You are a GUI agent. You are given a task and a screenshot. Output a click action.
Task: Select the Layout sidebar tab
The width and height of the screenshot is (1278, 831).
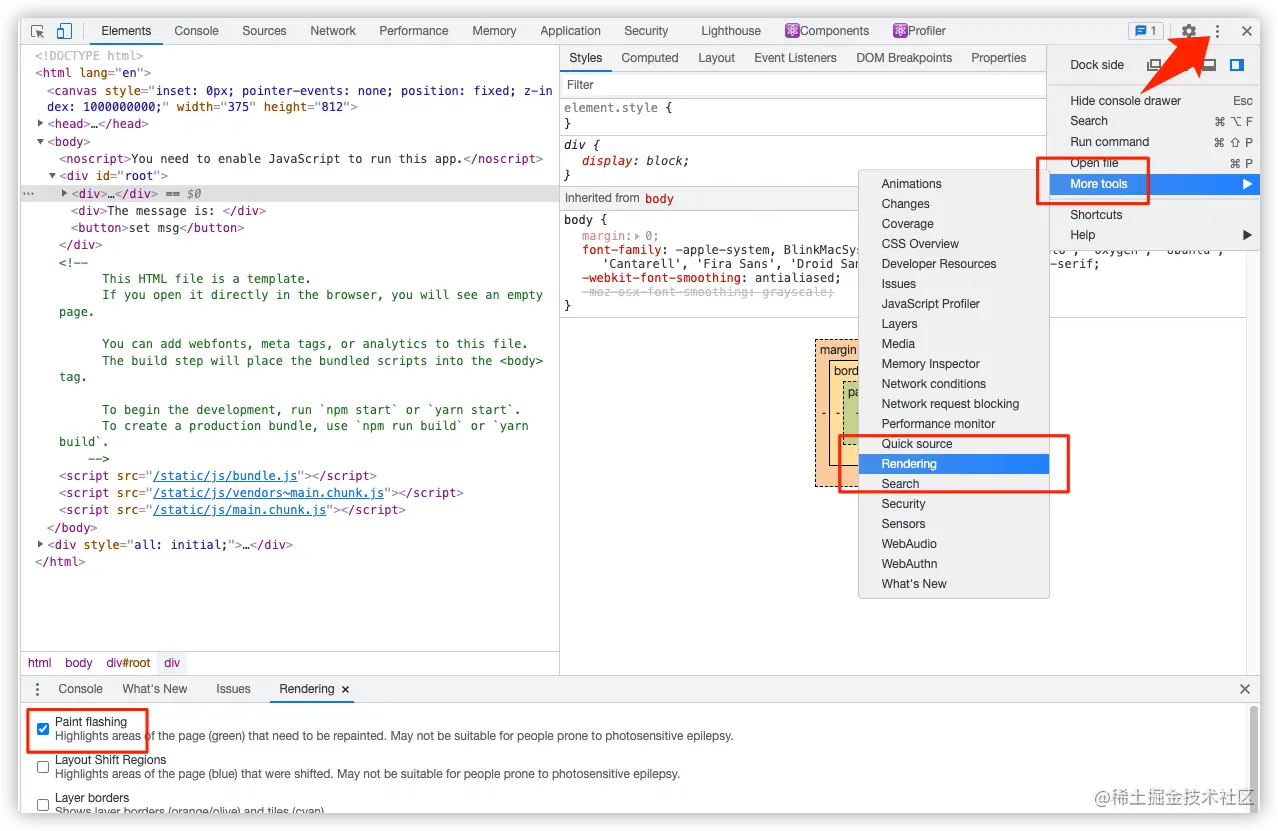(716, 58)
